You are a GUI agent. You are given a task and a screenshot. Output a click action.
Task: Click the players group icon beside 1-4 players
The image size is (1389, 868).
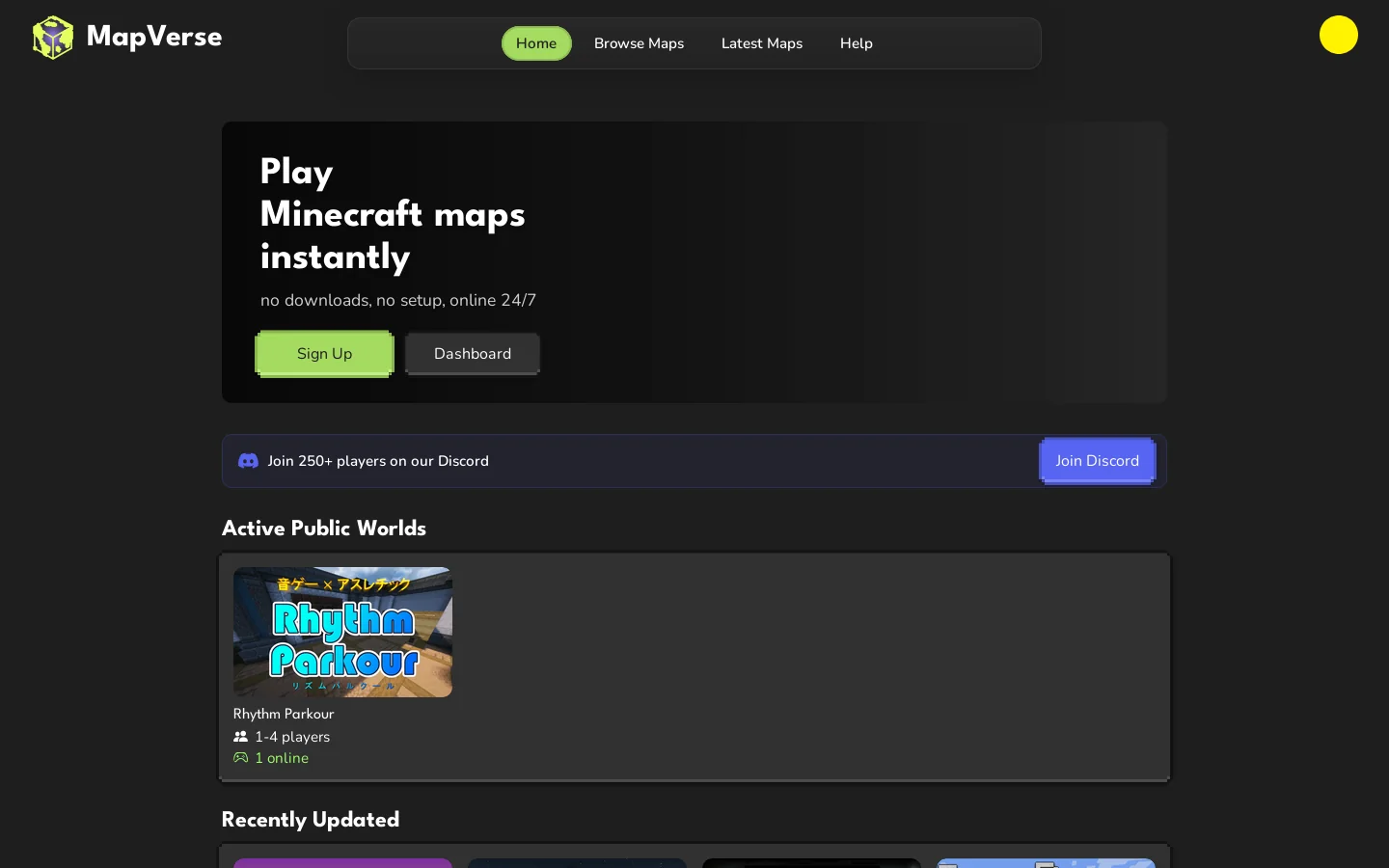click(x=241, y=736)
